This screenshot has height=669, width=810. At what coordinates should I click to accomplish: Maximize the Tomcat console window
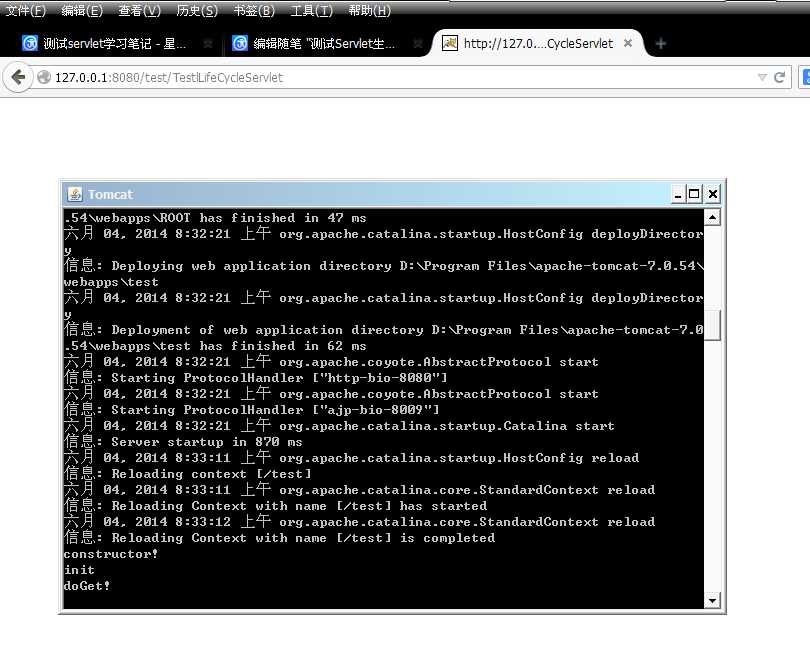coord(694,194)
